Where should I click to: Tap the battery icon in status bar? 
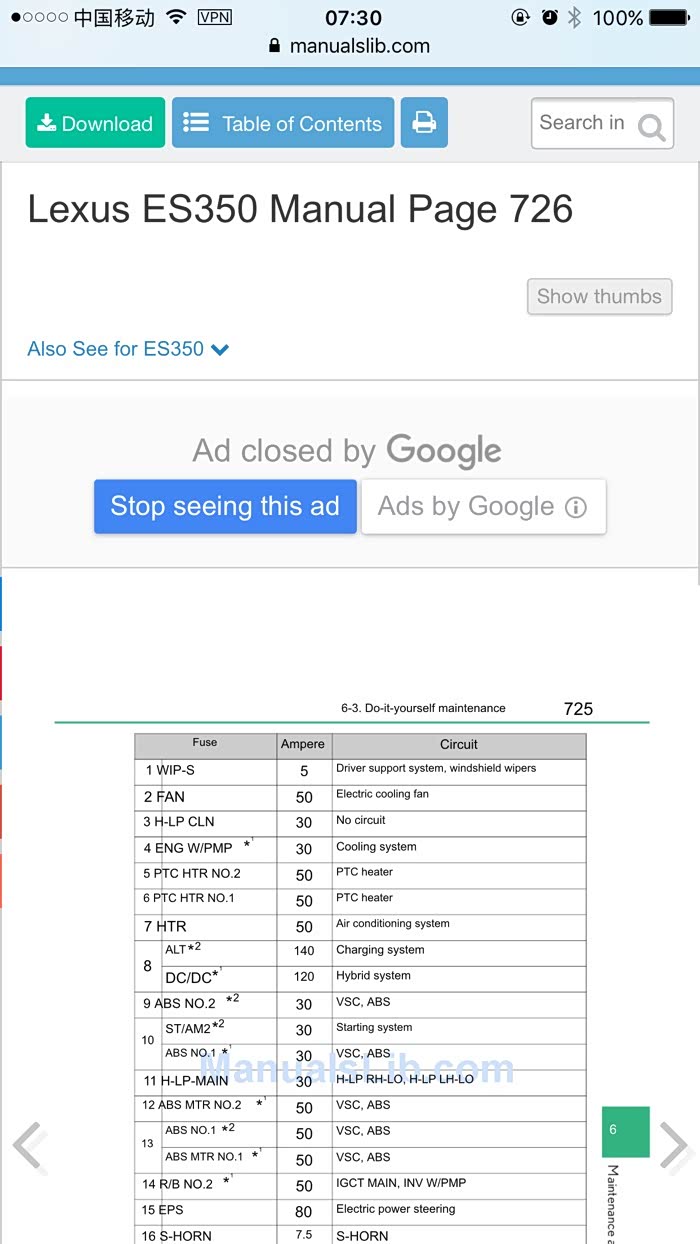coord(669,18)
